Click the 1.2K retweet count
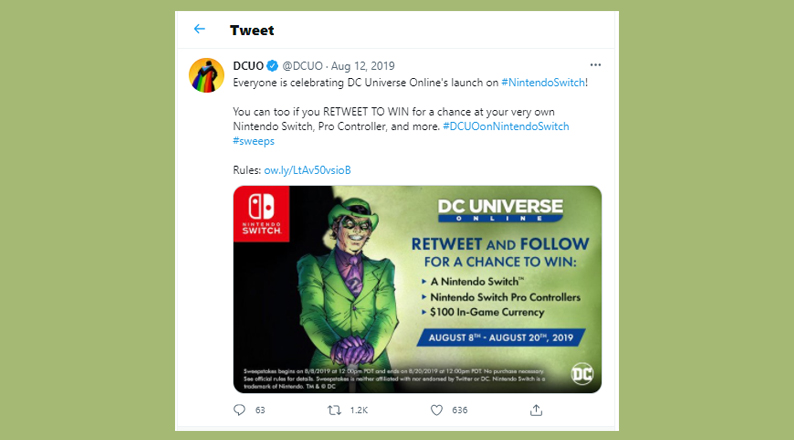This screenshot has width=794, height=440. click(359, 410)
